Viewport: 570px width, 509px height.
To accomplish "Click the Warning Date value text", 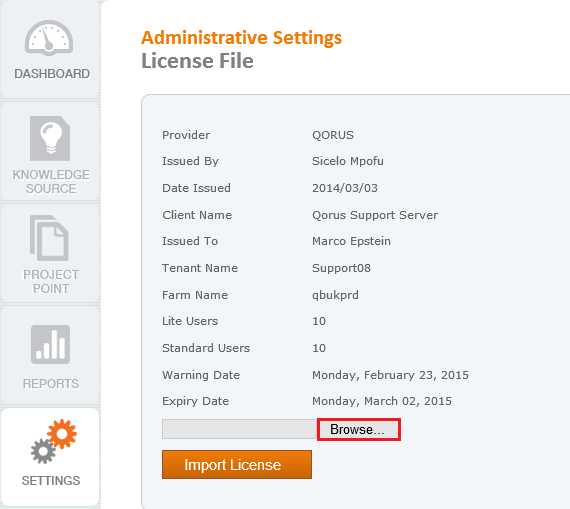I will click(390, 375).
